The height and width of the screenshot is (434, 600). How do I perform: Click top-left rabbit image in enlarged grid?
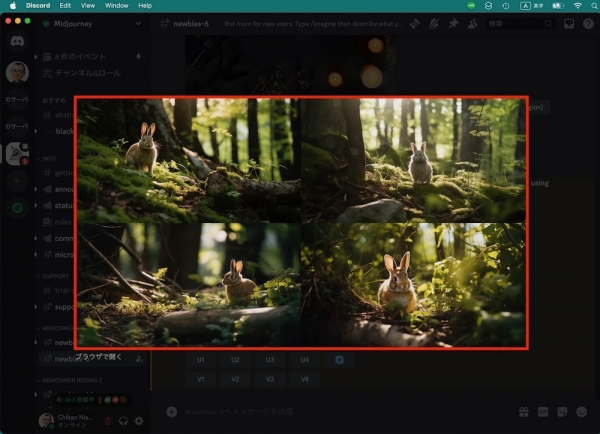point(189,160)
